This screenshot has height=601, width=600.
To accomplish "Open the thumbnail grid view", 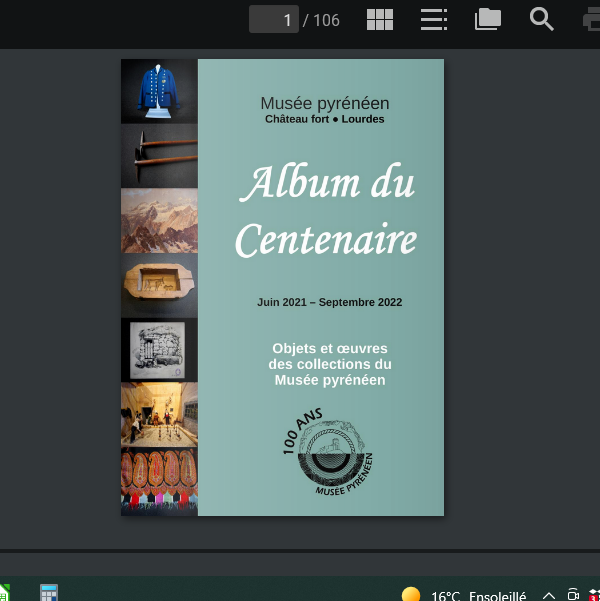I will (380, 19).
